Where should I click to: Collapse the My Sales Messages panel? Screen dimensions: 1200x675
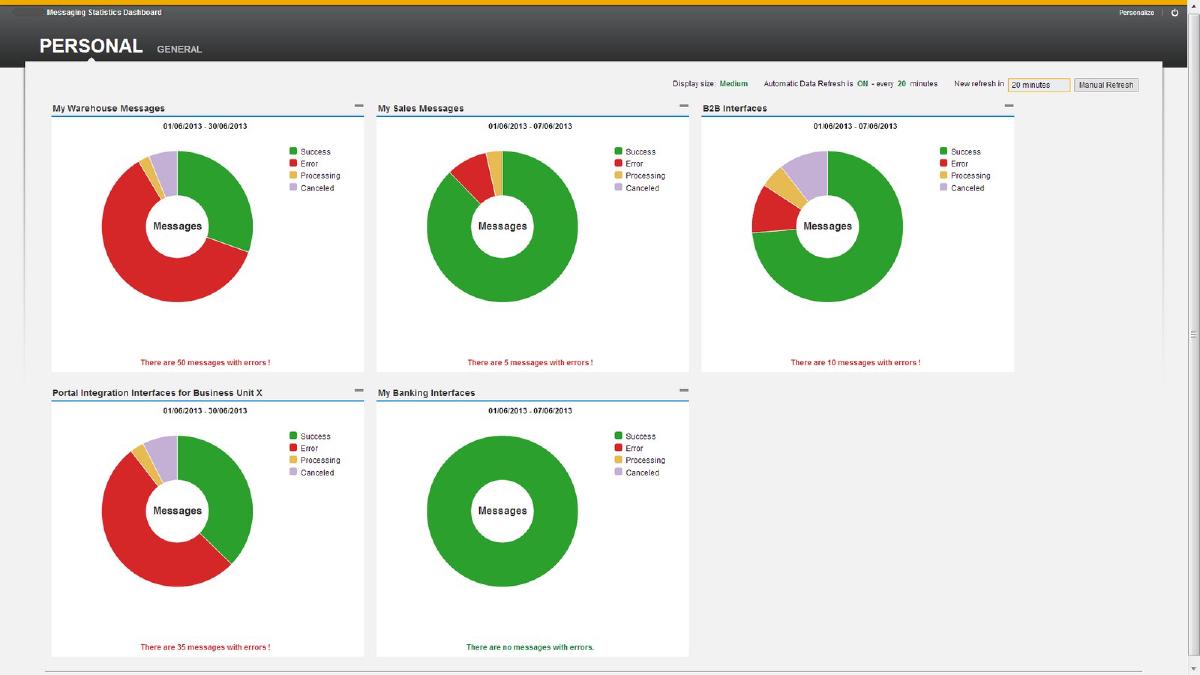(684, 106)
